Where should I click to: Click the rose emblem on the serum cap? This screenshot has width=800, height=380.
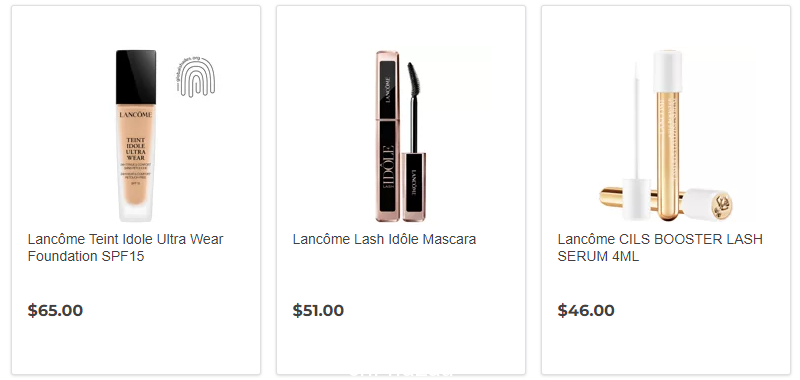click(x=722, y=205)
